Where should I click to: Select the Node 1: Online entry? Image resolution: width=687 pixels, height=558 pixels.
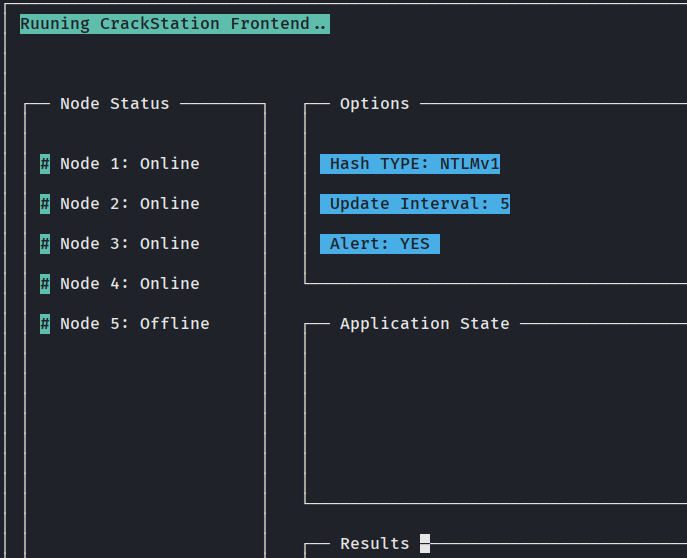point(129,164)
